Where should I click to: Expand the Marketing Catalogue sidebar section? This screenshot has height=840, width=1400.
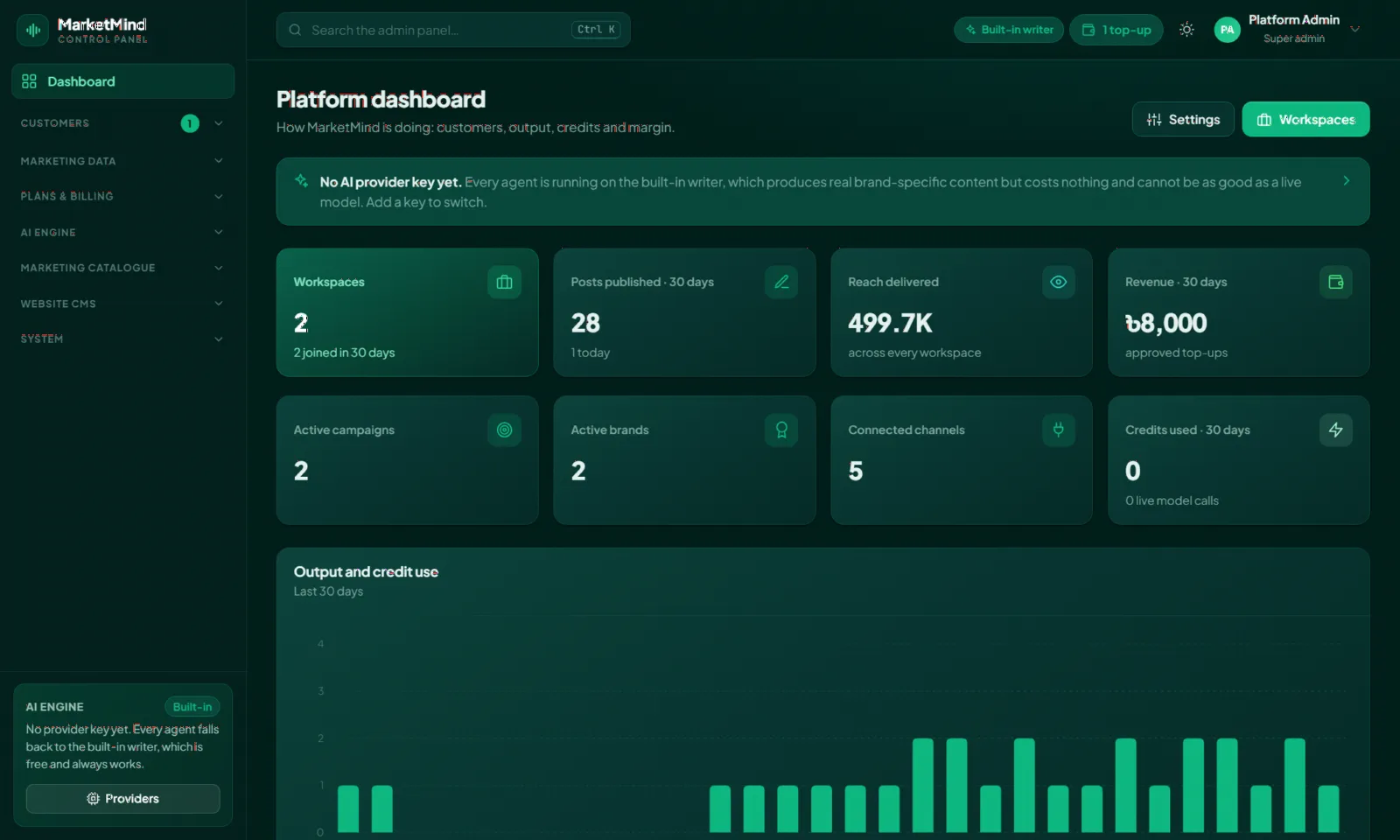(122, 268)
